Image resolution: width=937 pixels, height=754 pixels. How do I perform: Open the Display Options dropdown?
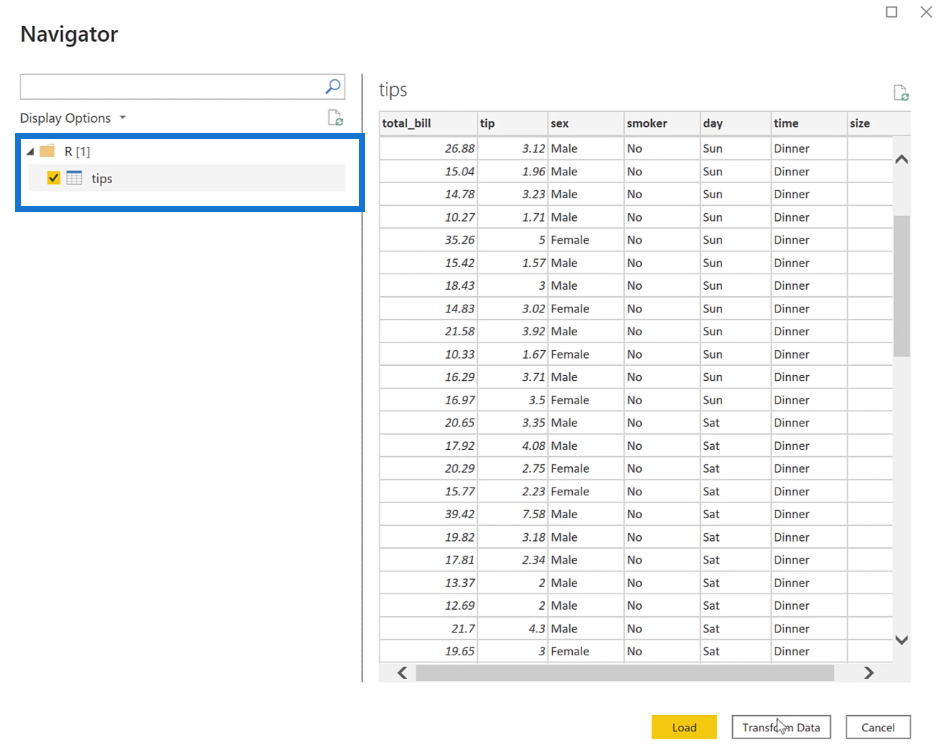73,118
